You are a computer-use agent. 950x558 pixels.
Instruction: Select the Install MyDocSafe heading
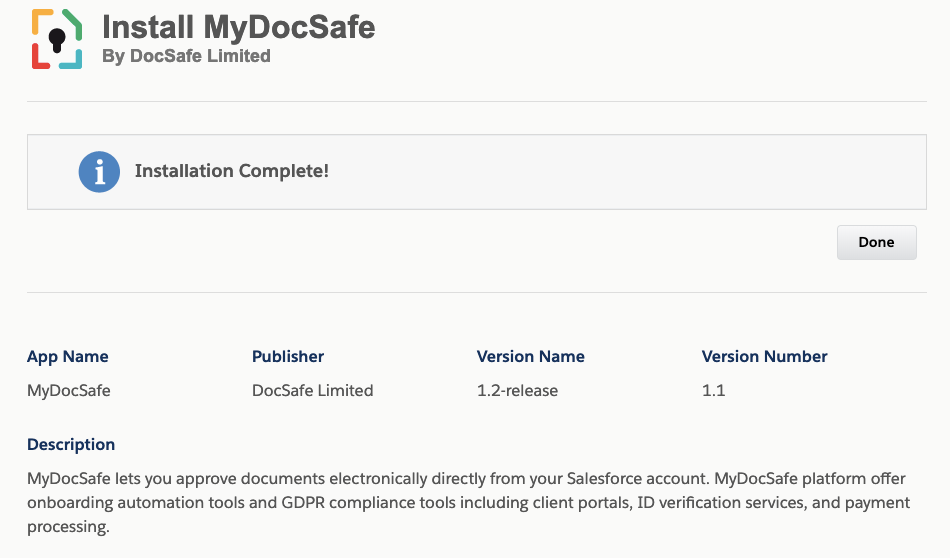(x=238, y=27)
